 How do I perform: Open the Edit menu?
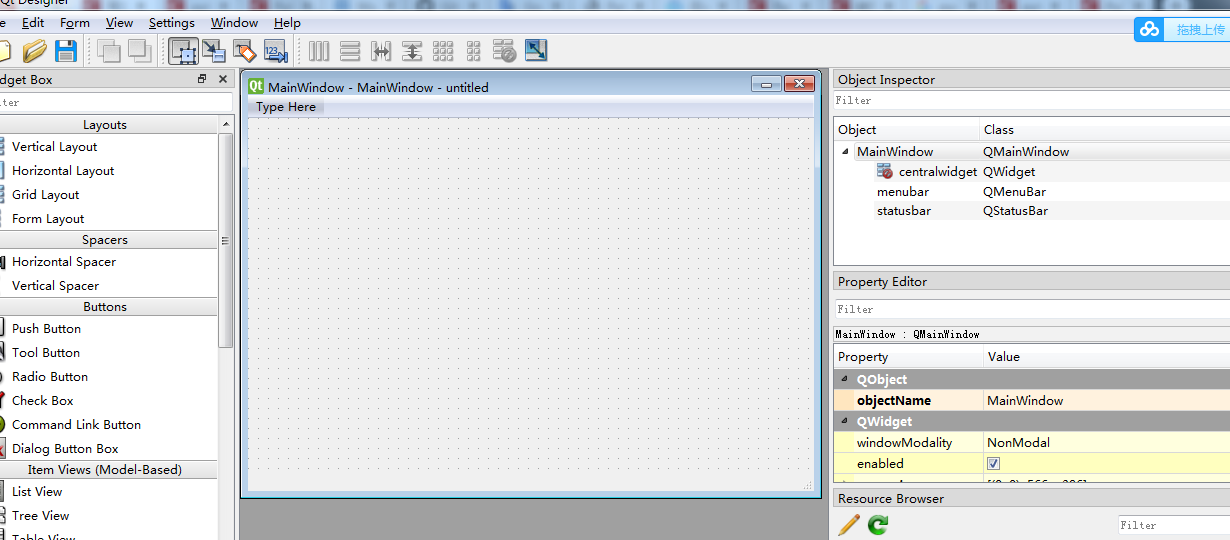pos(33,22)
